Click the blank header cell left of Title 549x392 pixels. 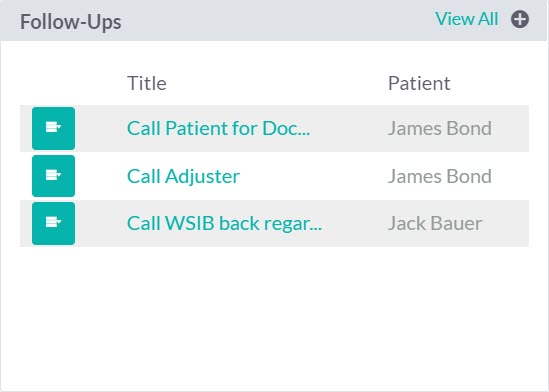coord(70,83)
